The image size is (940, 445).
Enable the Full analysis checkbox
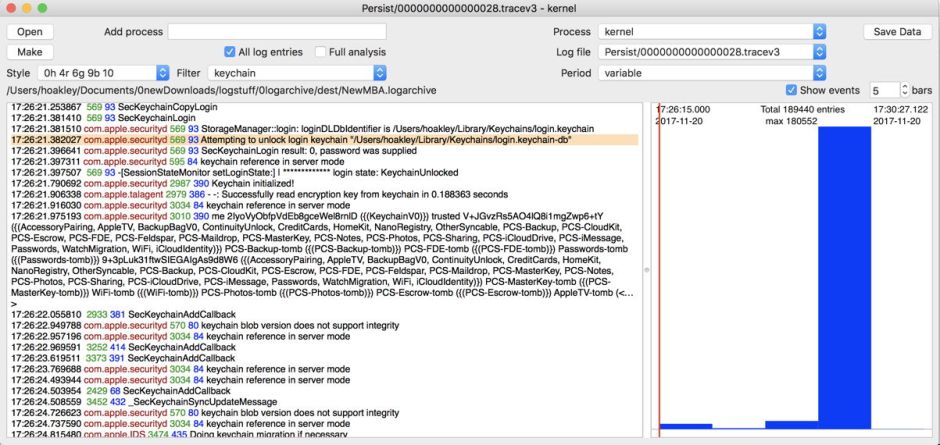tap(320, 52)
